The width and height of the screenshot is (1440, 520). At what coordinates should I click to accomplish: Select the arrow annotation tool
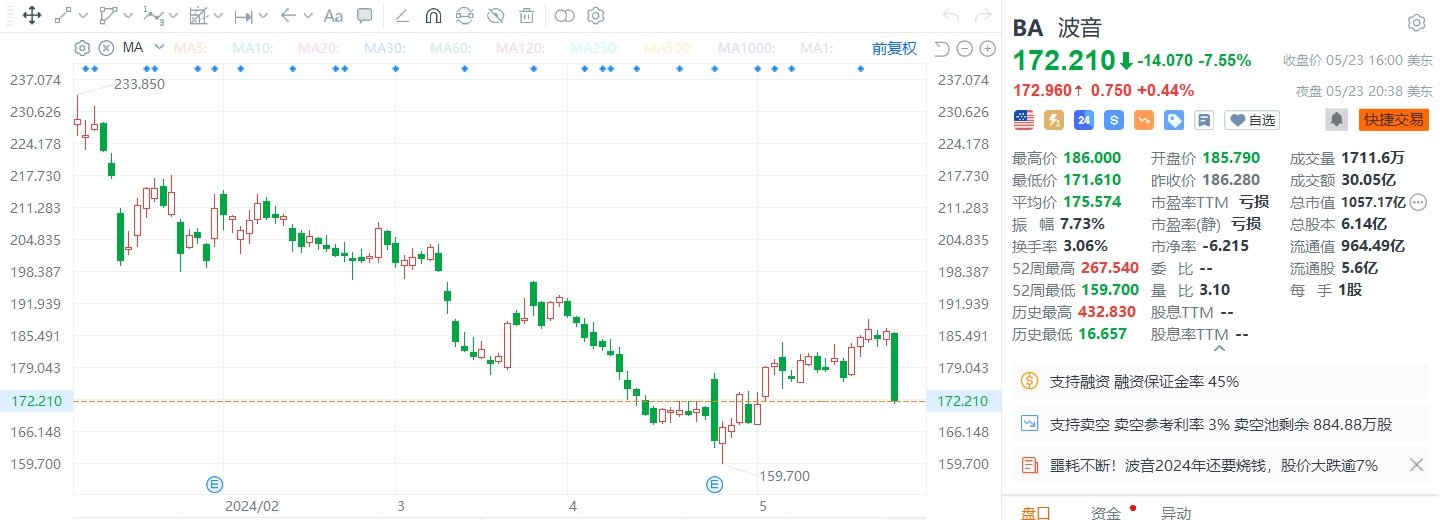288,16
